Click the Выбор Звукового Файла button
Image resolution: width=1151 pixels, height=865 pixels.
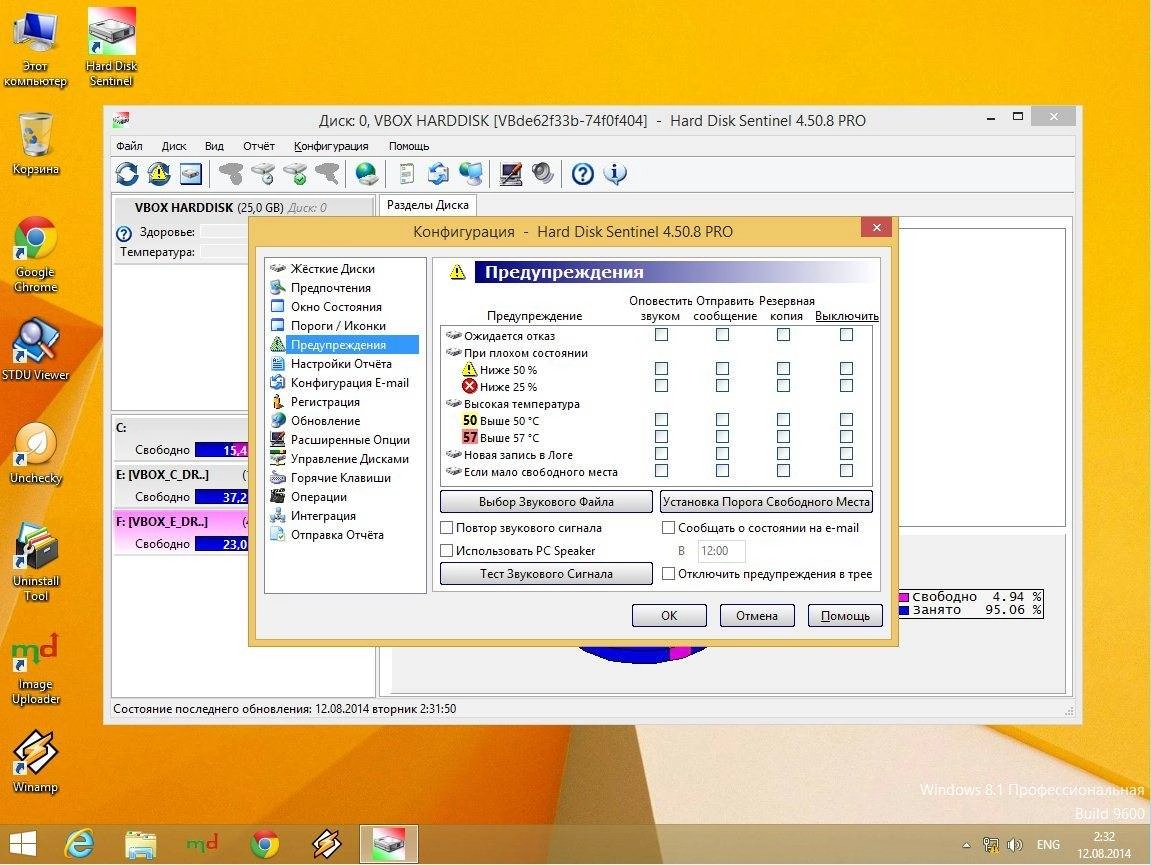pos(546,502)
